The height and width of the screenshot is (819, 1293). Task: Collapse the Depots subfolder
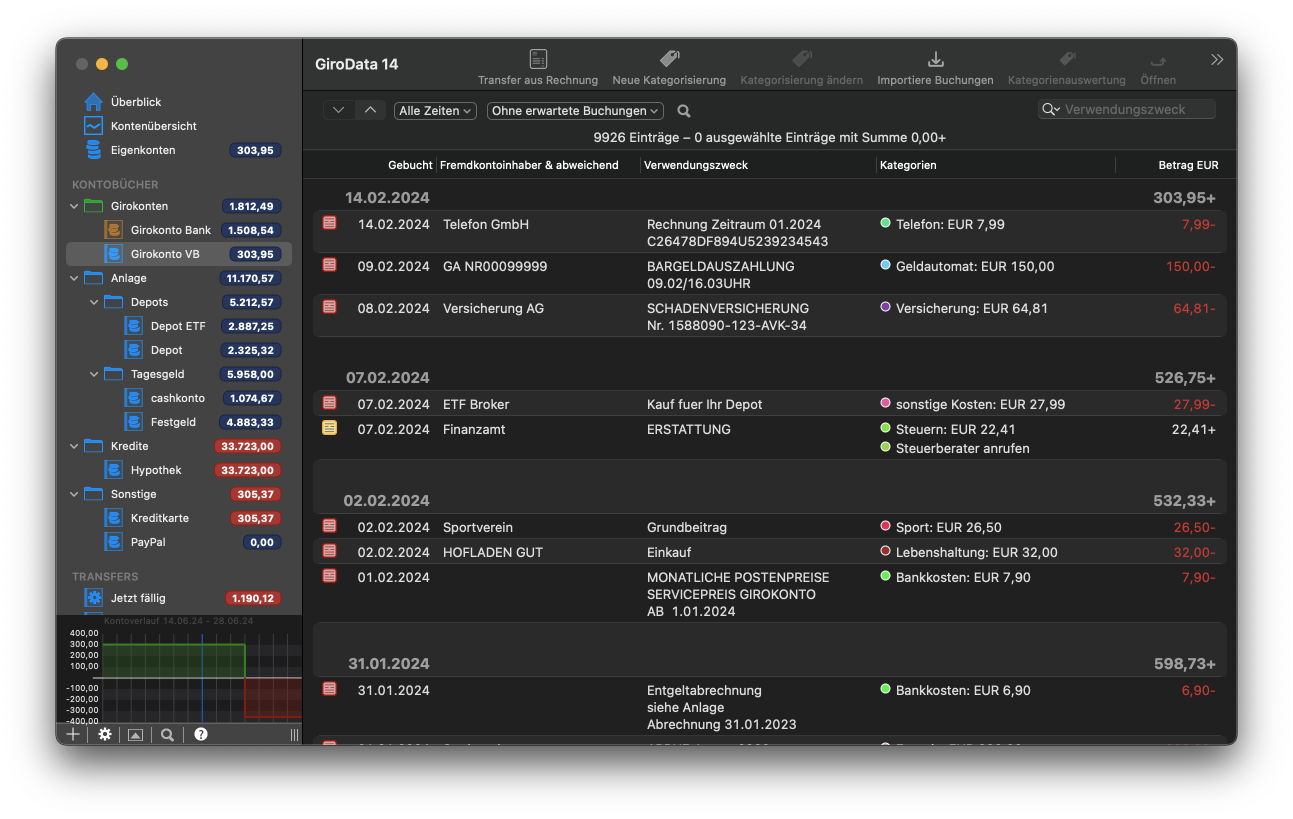tap(94, 302)
